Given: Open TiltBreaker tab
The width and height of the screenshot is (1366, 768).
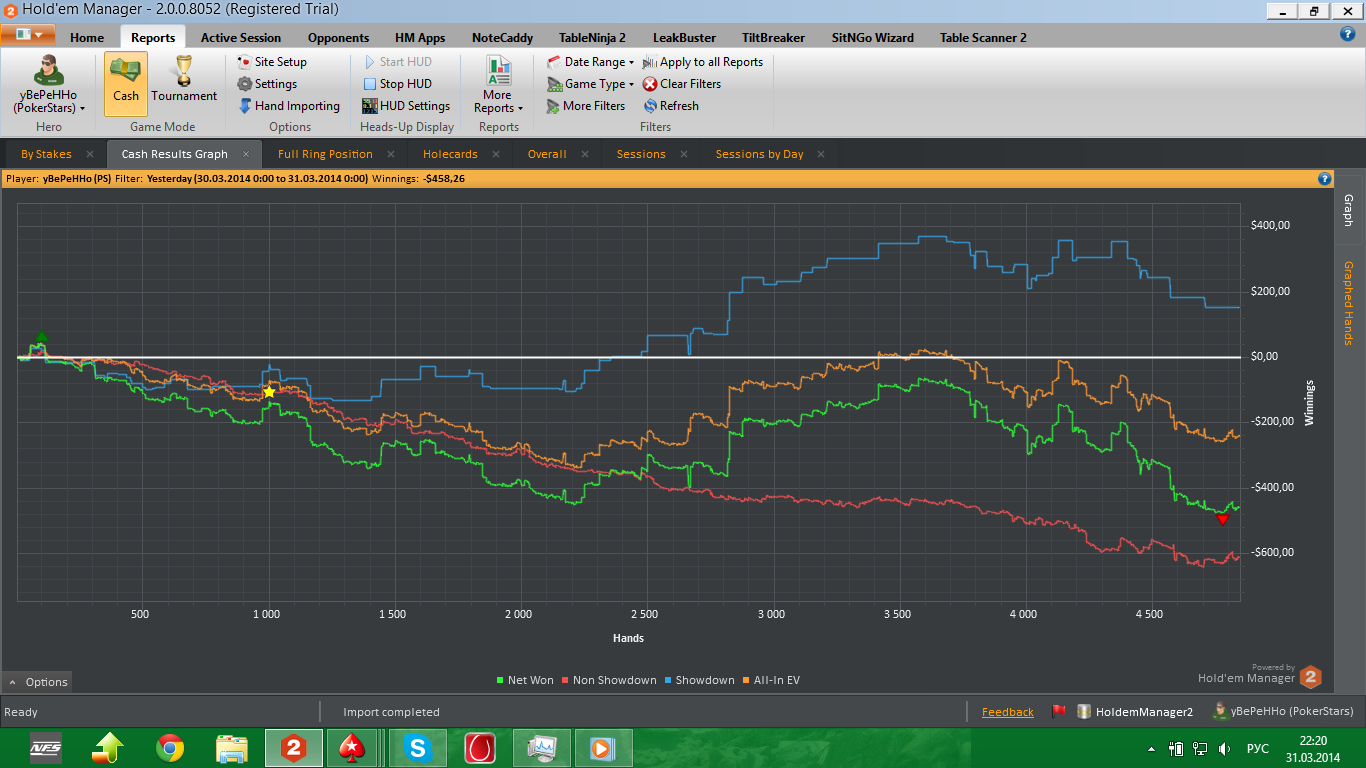Looking at the screenshot, I should click(x=773, y=38).
